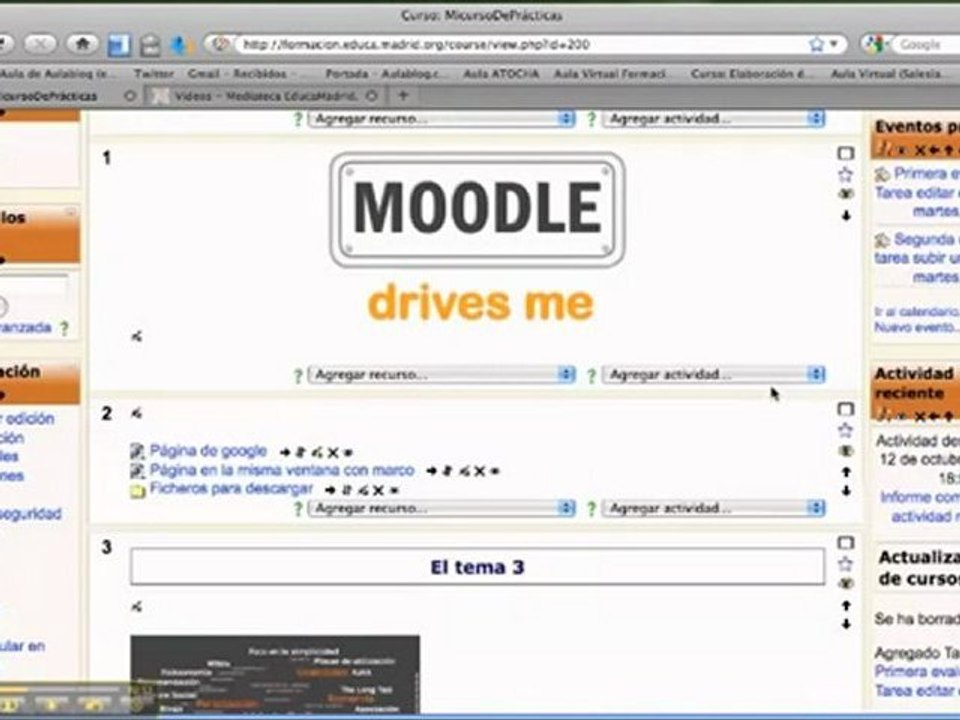Open the Aula Virtual Formaci bookmark

pos(609,73)
